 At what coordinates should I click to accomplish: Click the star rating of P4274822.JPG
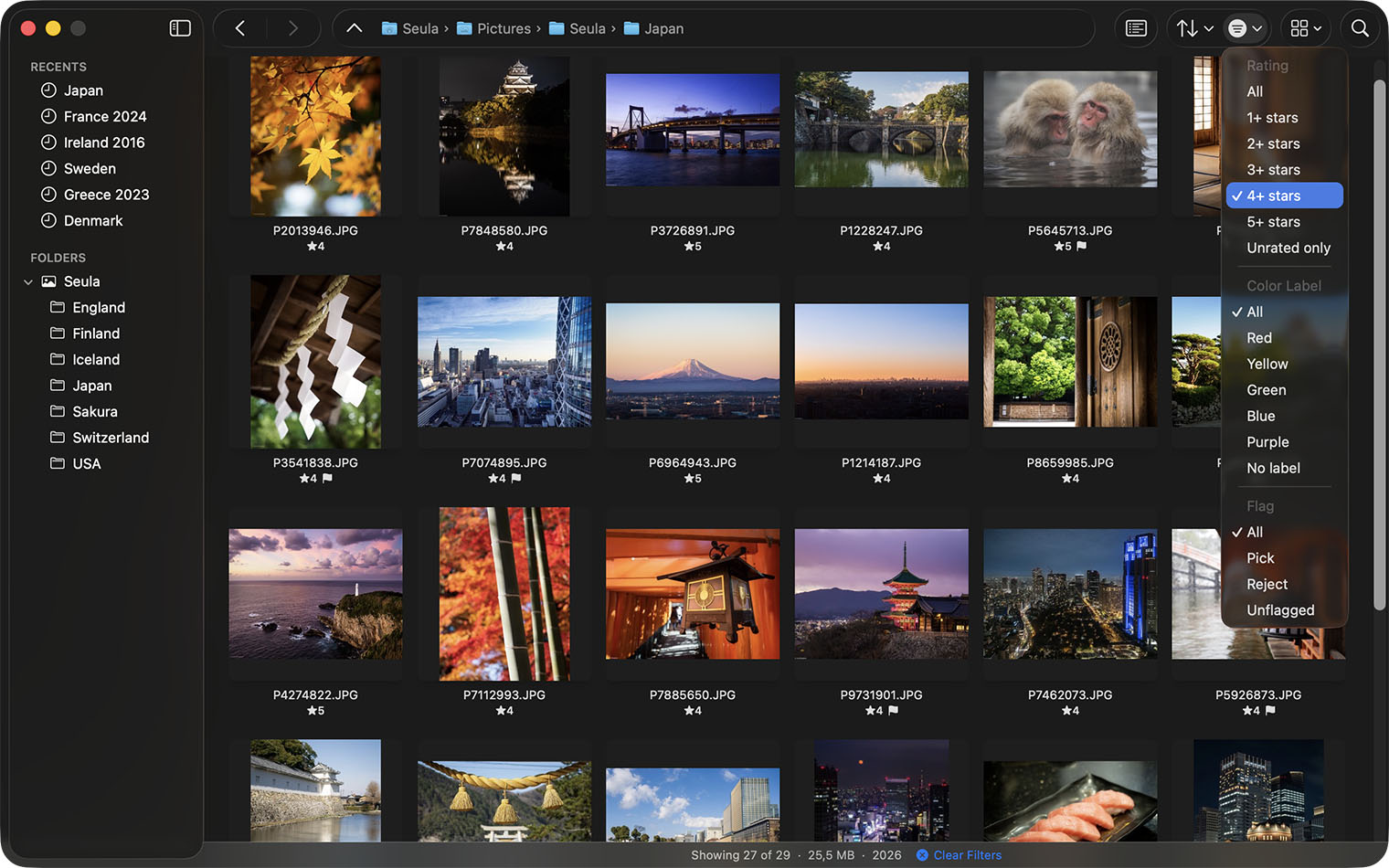click(315, 710)
